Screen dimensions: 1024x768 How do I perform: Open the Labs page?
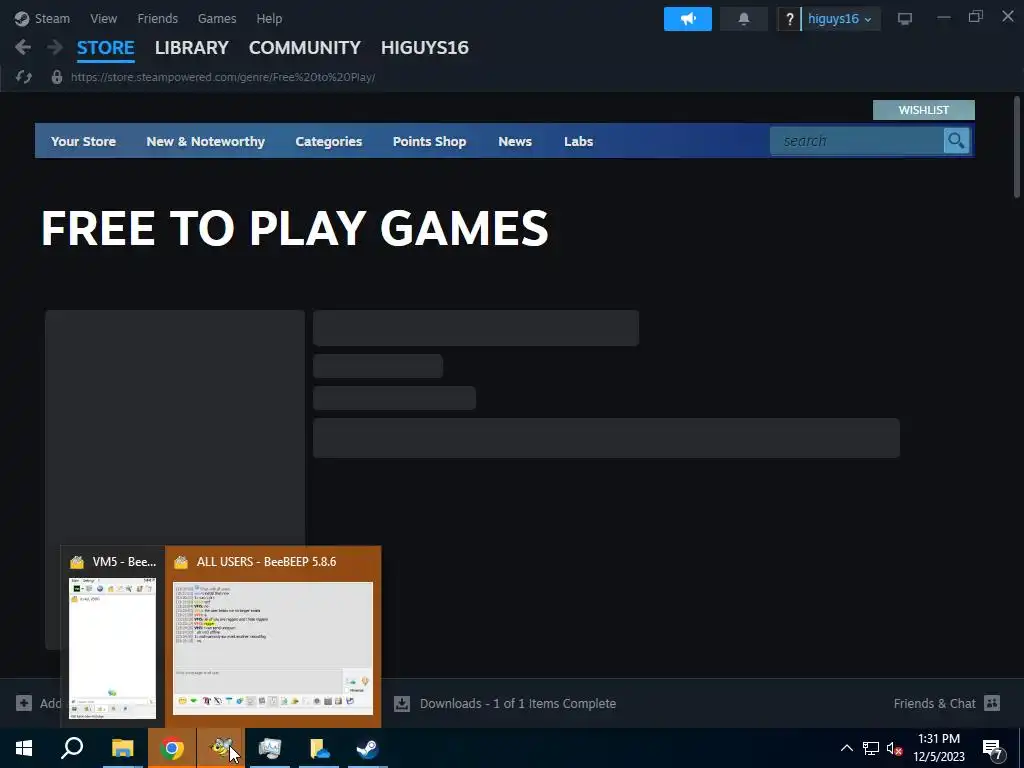[579, 141]
